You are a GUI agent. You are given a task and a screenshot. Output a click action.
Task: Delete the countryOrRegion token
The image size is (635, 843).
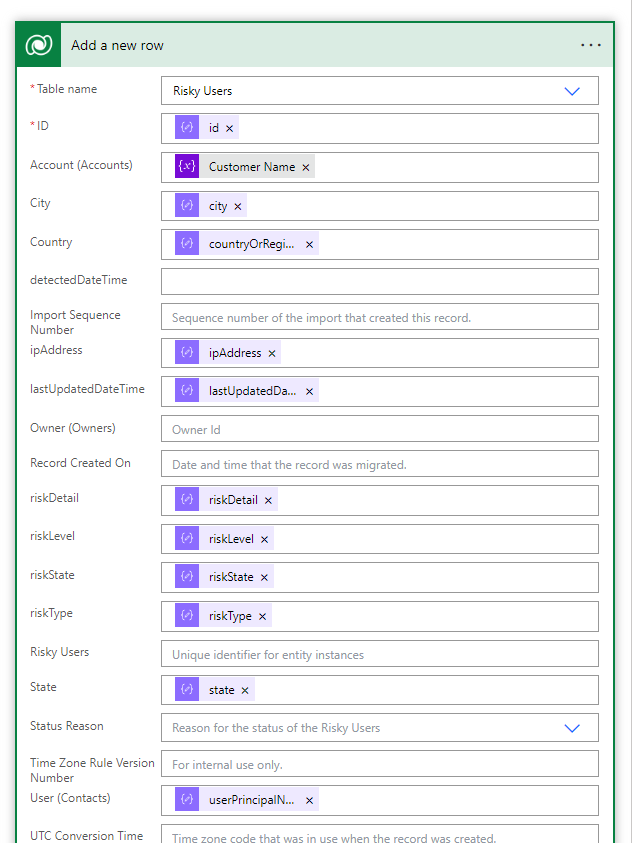[x=309, y=245]
